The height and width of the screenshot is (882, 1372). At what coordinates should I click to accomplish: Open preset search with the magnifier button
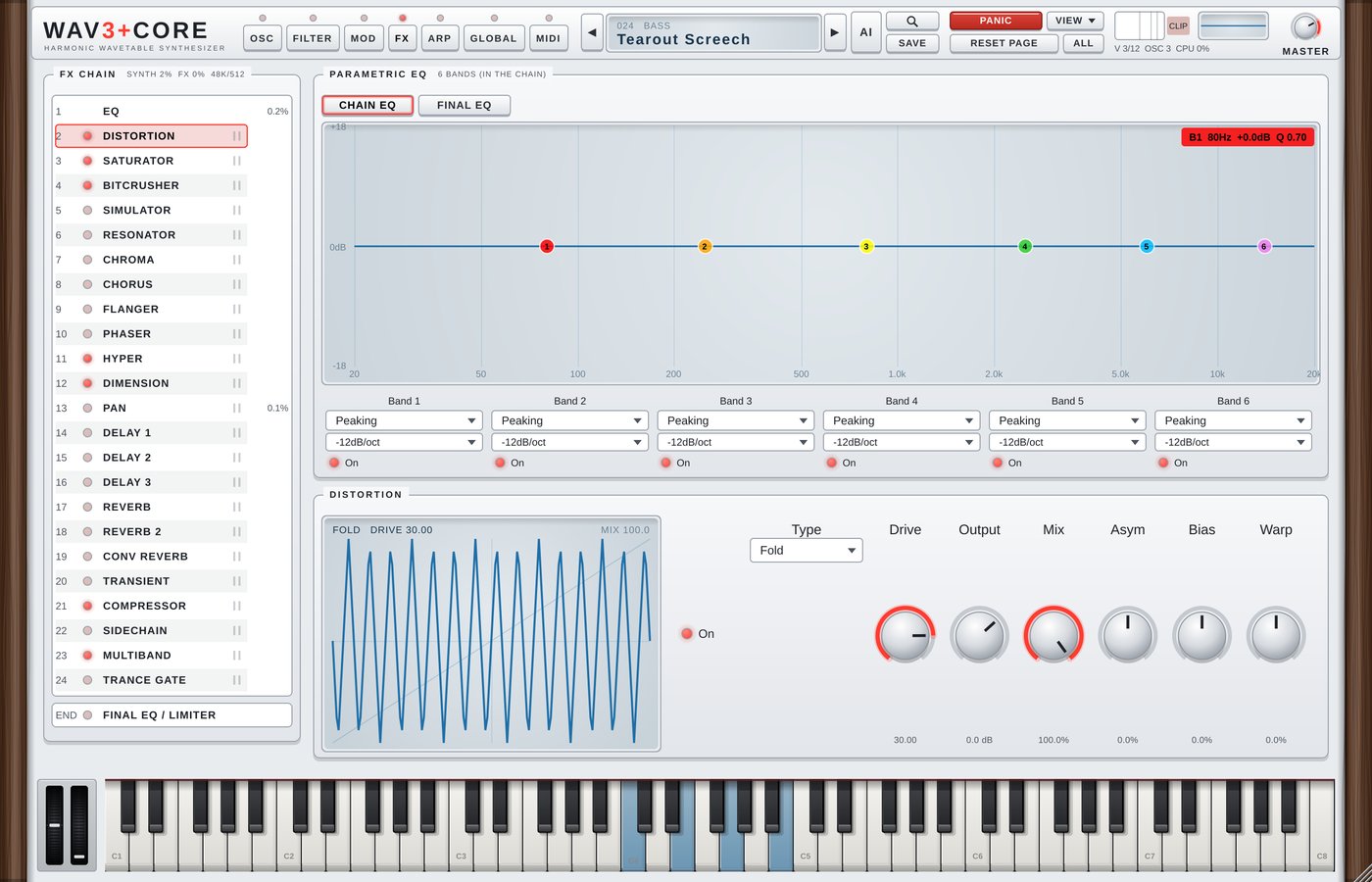pos(912,21)
